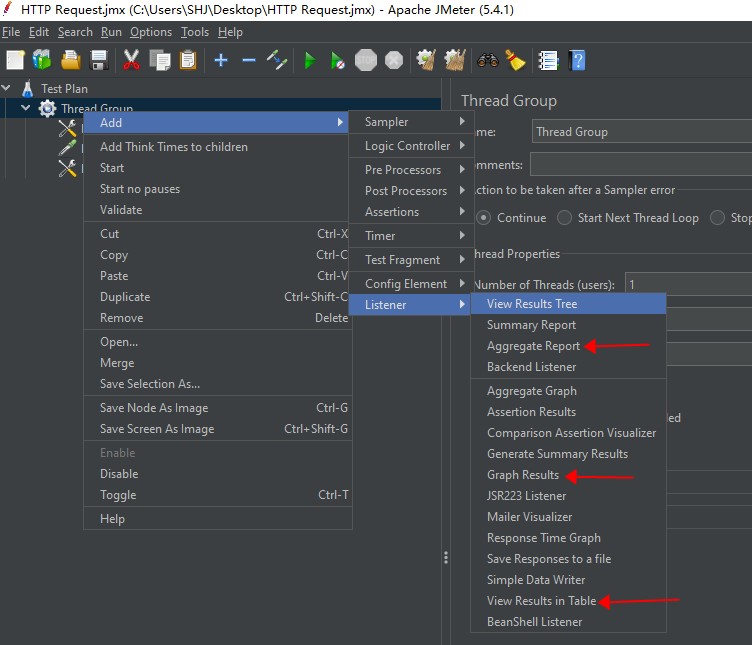
Task: Open the Options menu
Action: [151, 32]
